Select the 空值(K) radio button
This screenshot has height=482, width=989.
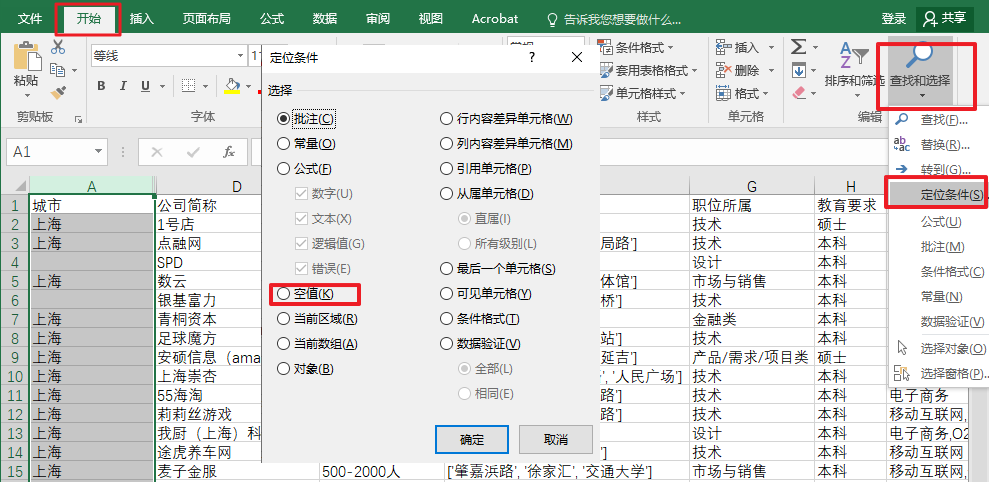coord(283,294)
